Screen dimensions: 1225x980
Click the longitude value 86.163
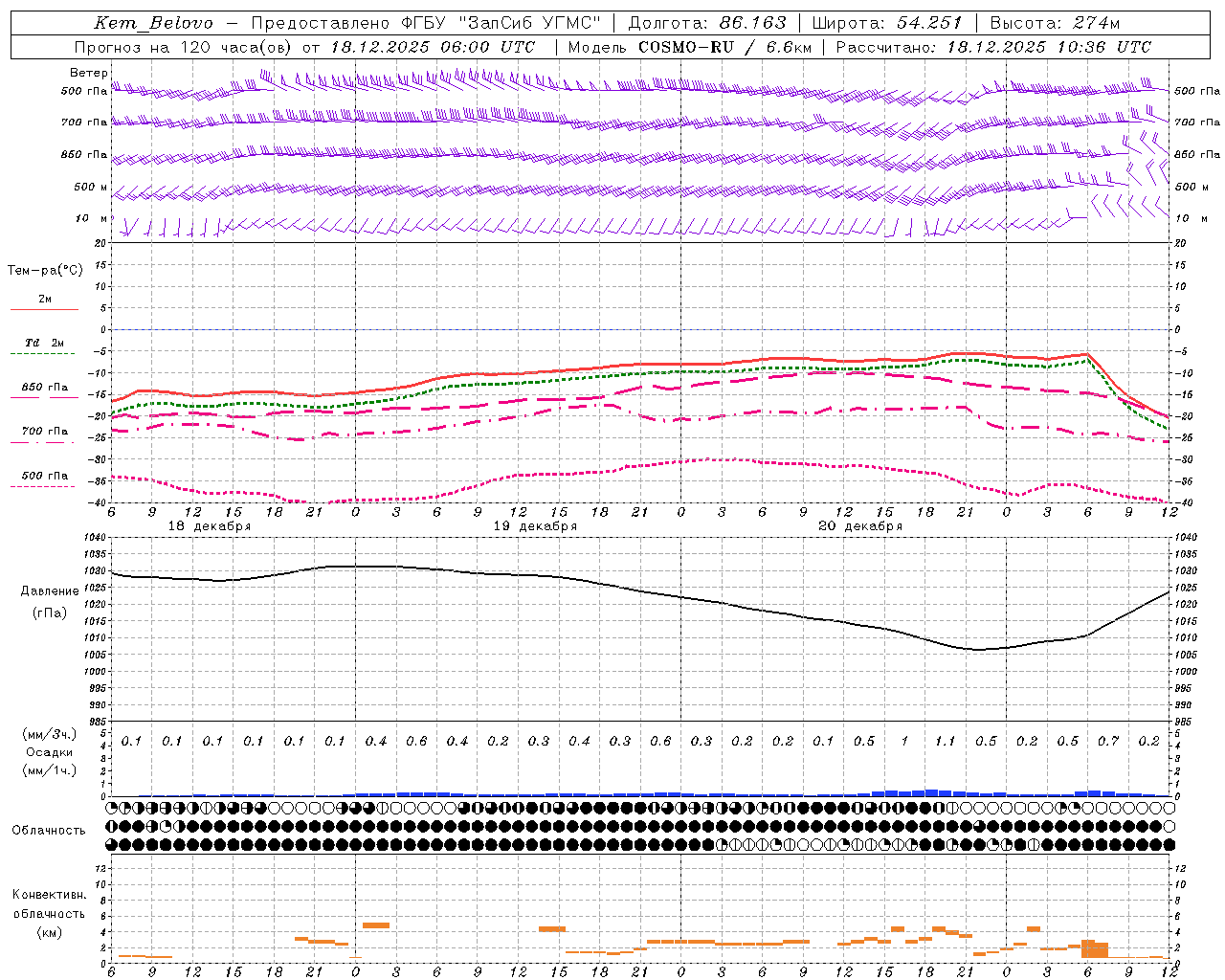[752, 23]
